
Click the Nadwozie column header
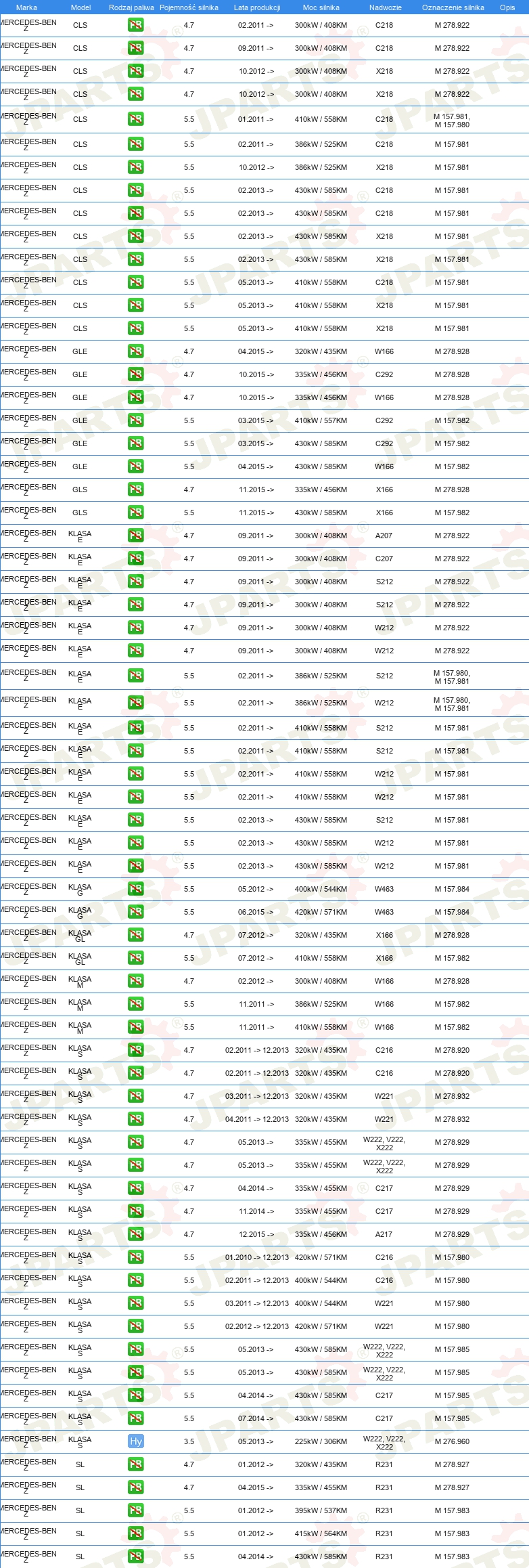(x=385, y=7)
